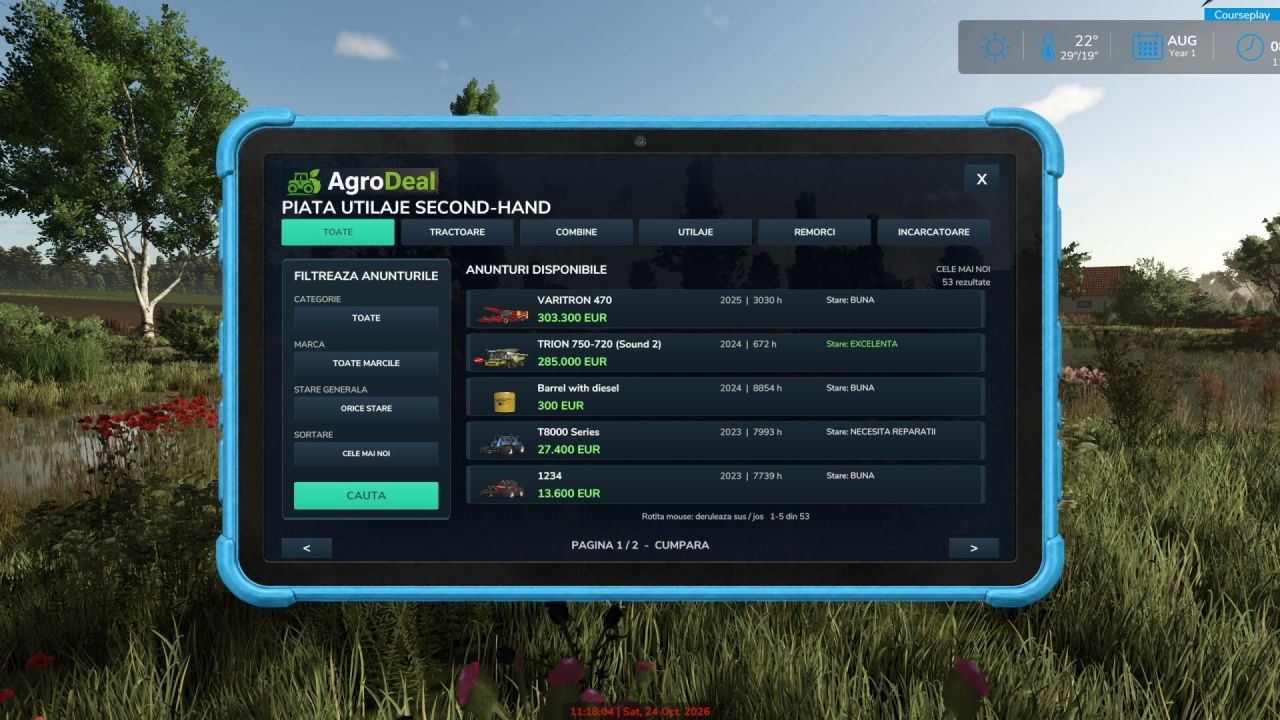Show the INCARCATOARE tab
Screen dimensions: 1280x720
pos(934,232)
